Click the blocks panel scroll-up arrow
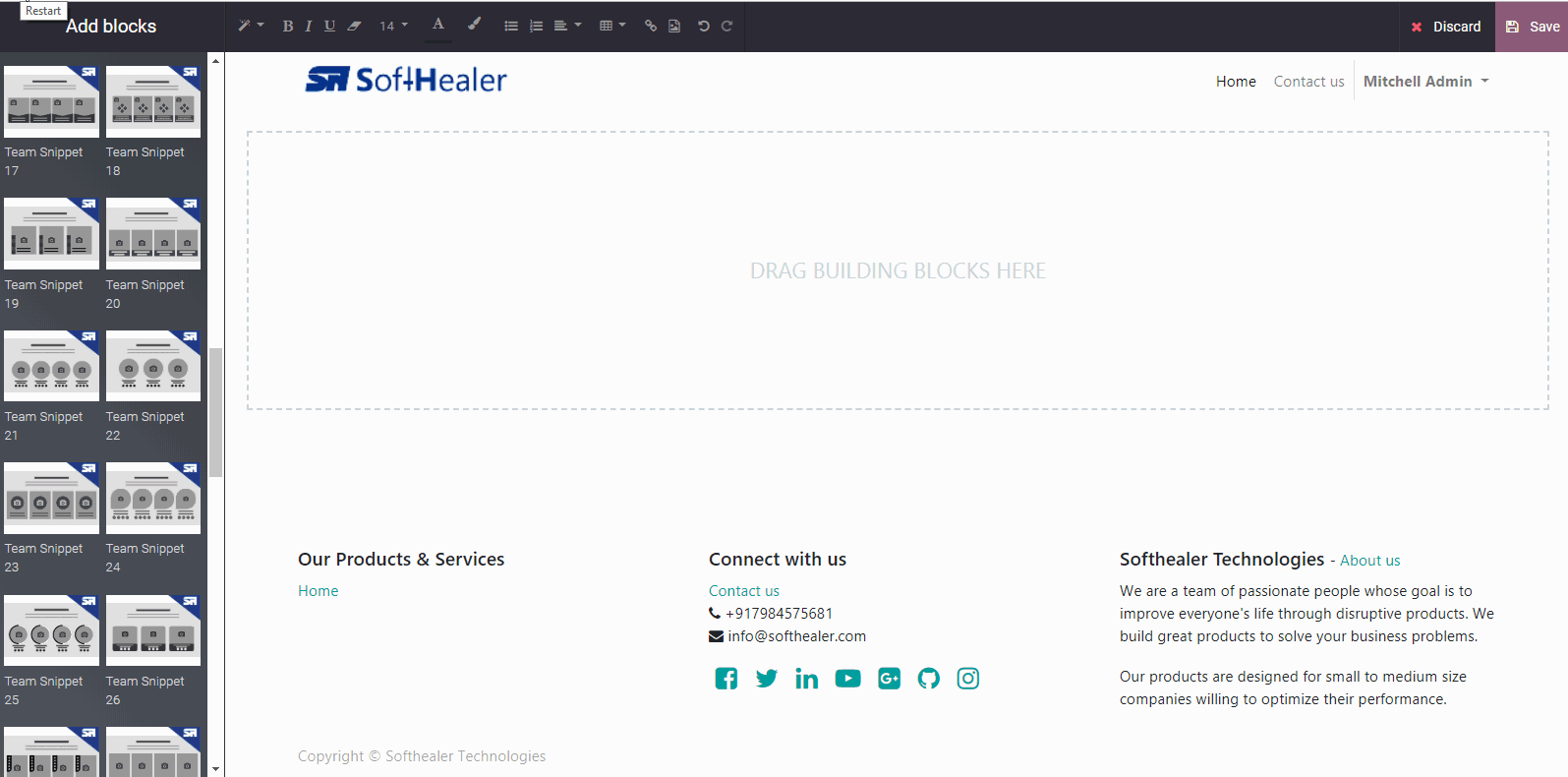Screen dimensions: 1568x777 click(216, 61)
